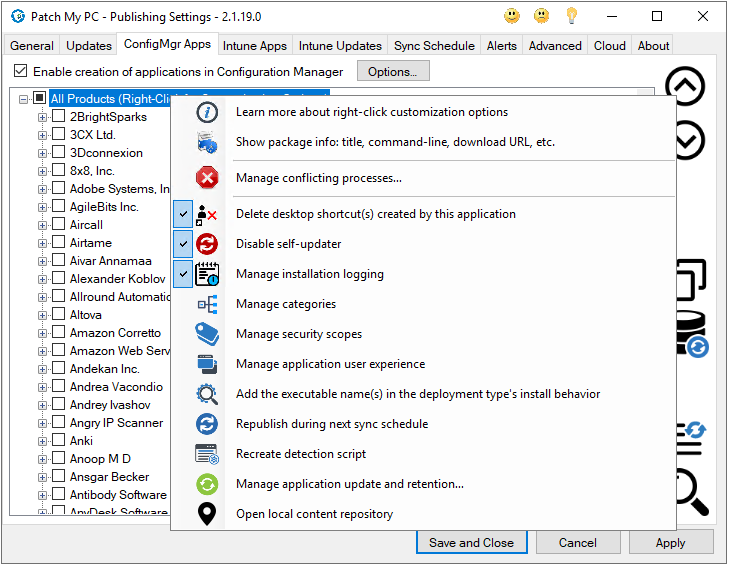
Task: Select the Alexander Koblov tree row
Action: tap(118, 279)
